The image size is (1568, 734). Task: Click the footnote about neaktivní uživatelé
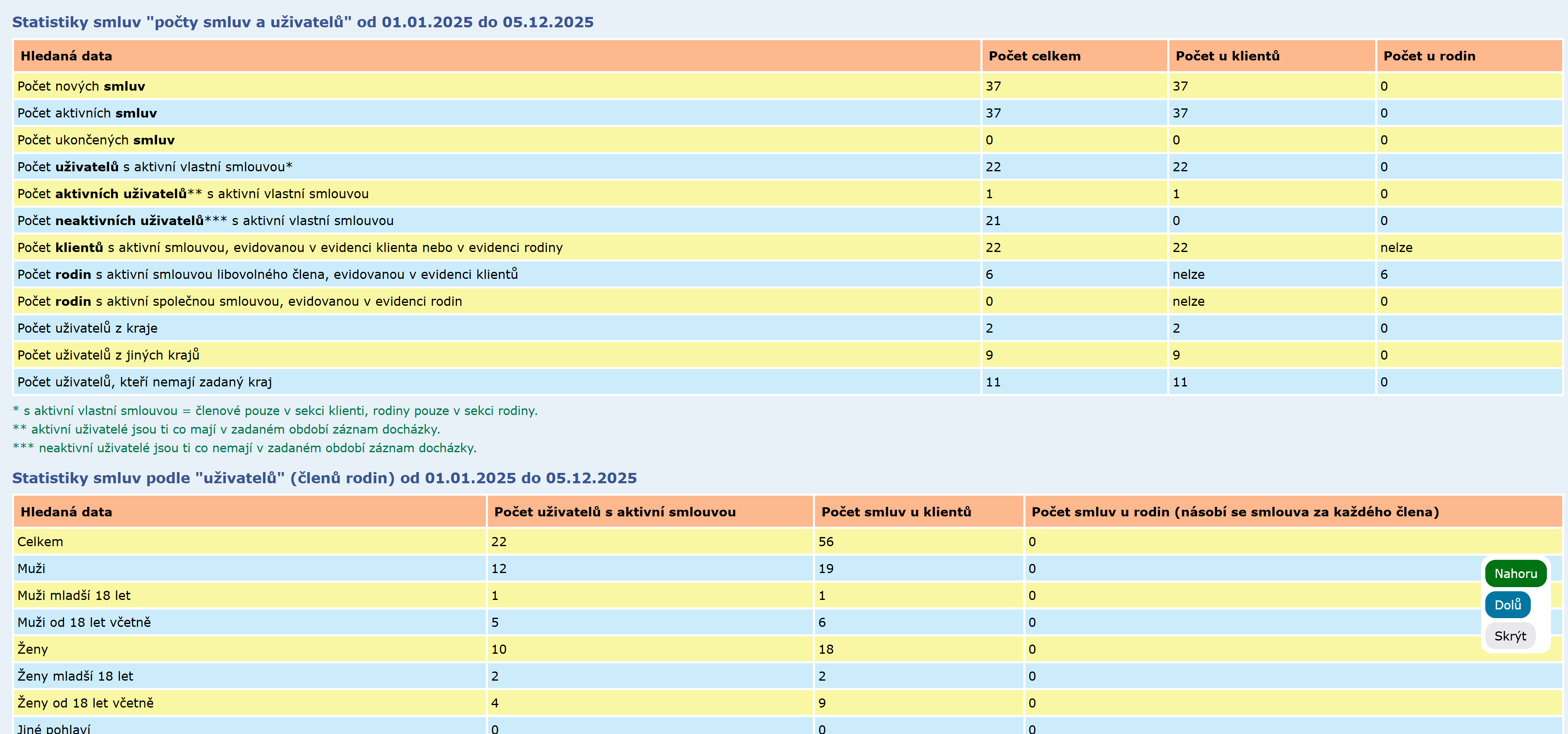tap(244, 449)
